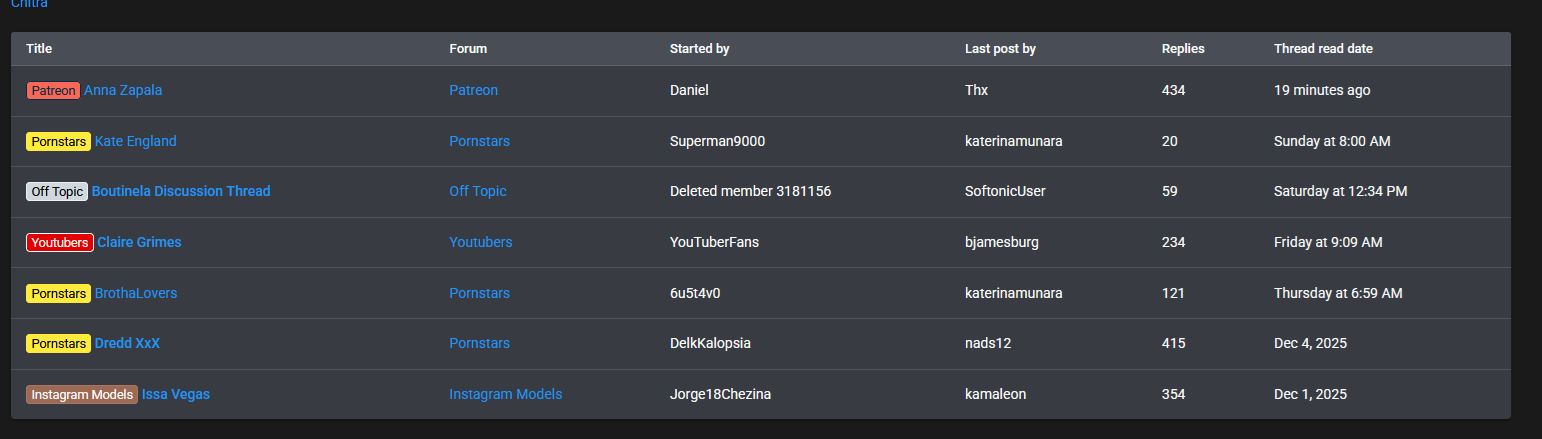
Task: Open the Kate England thread link
Action: [x=135, y=141]
